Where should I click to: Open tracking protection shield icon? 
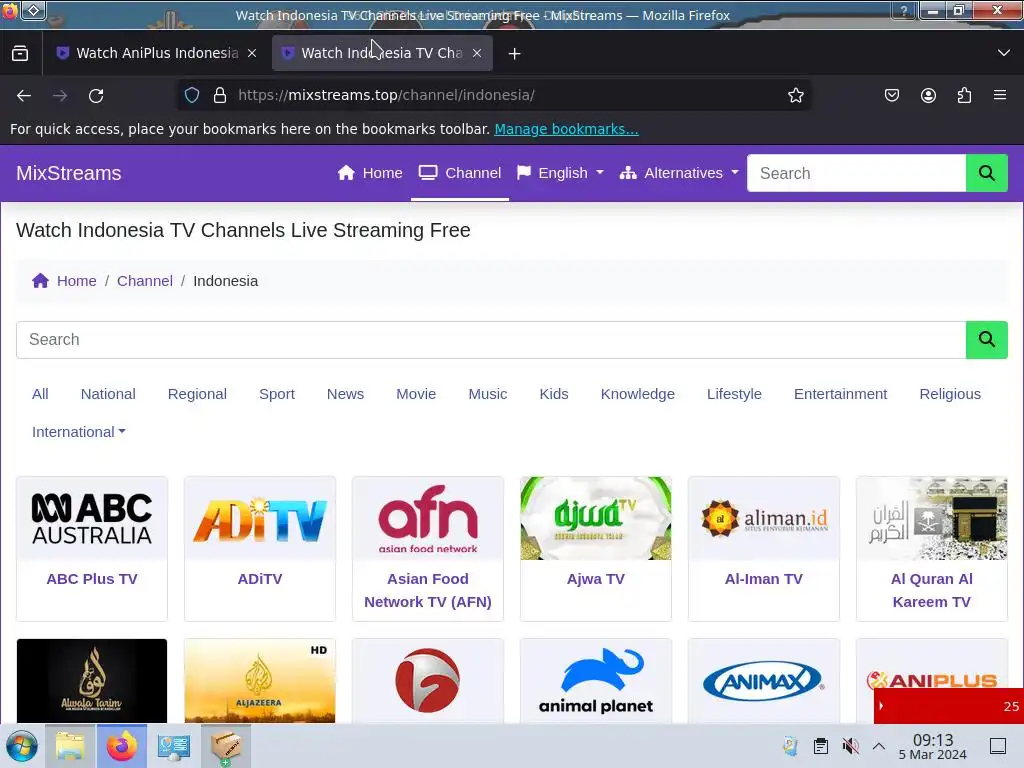[x=191, y=95]
